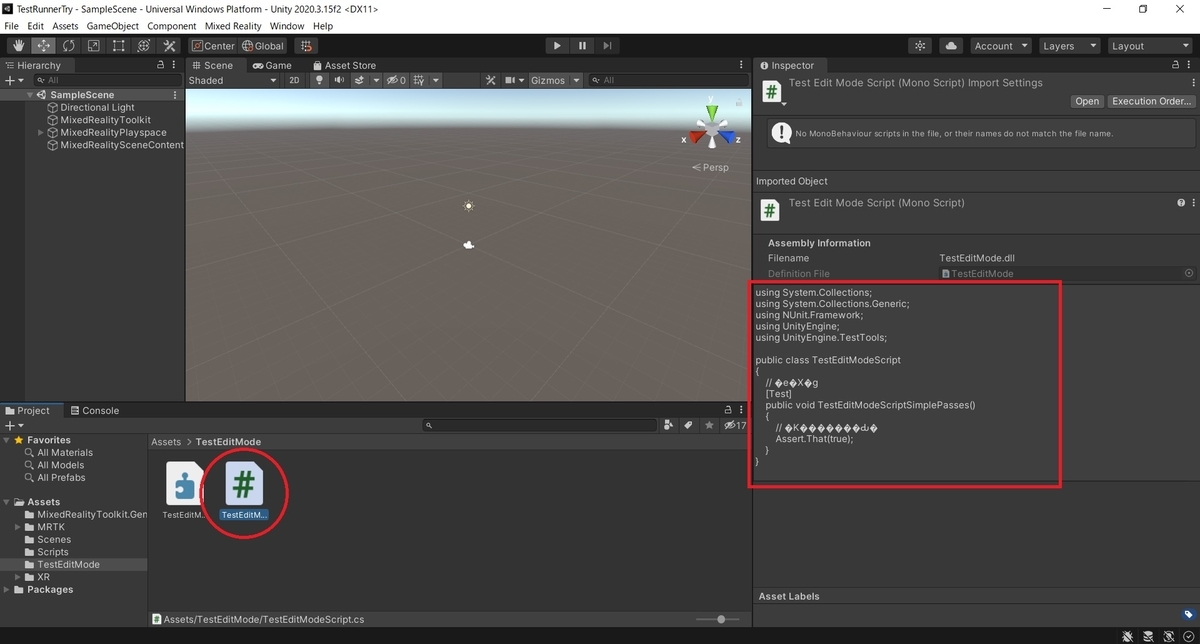Click the Play button to enter Play mode
Image resolution: width=1200 pixels, height=644 pixels.
557,45
